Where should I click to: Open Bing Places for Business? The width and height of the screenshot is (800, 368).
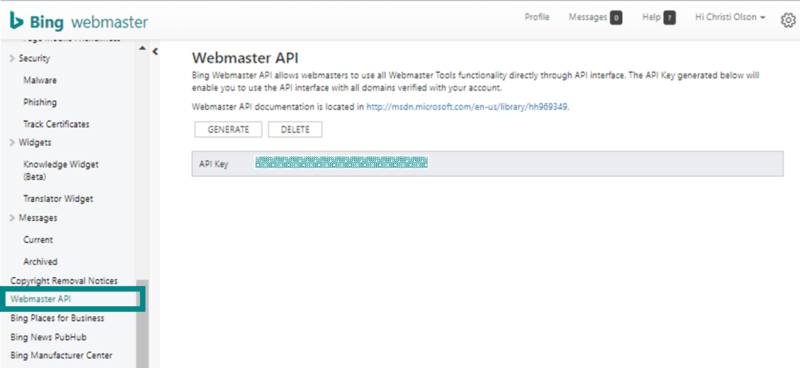coord(57,318)
